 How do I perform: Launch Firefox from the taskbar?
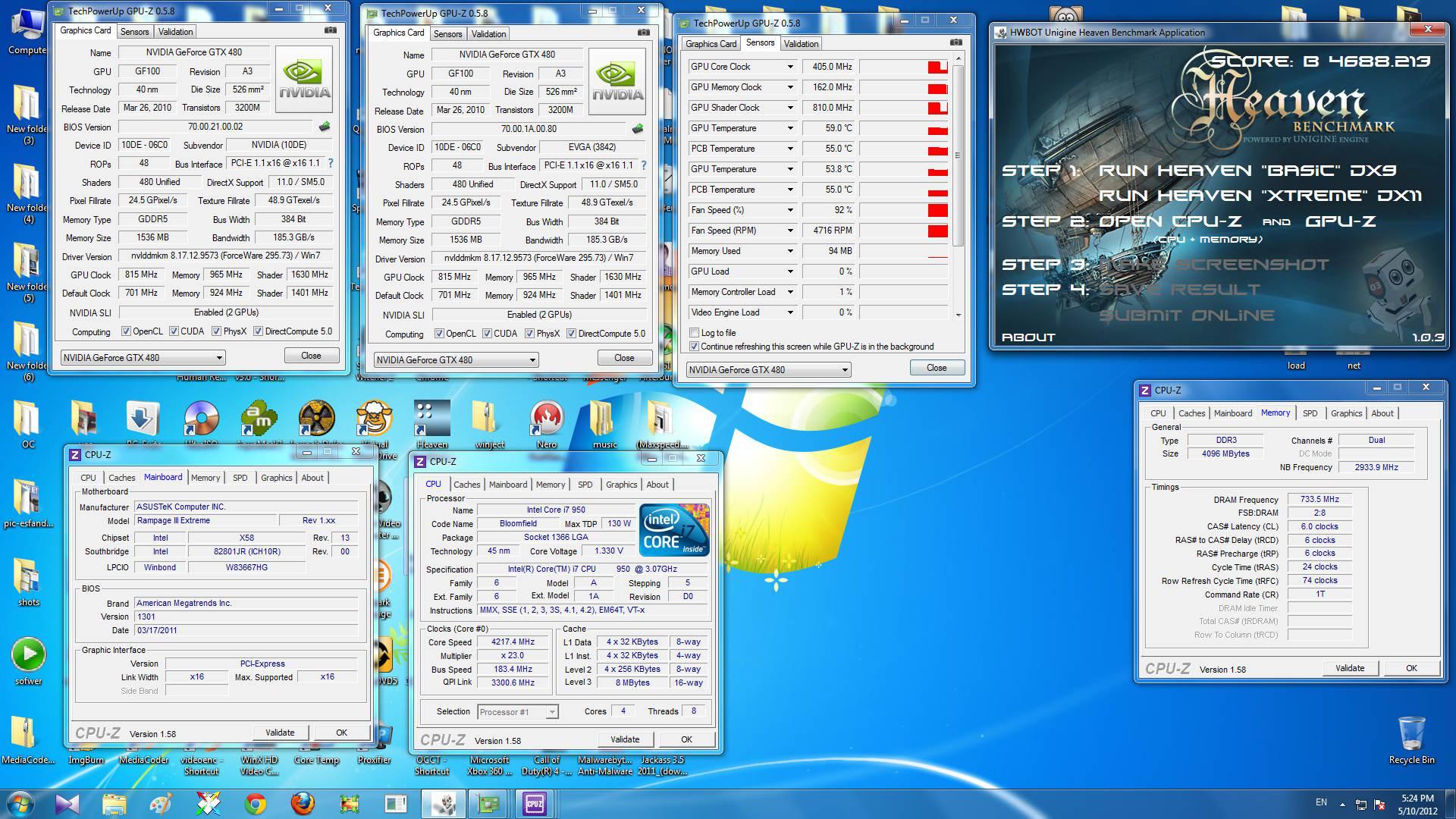click(302, 803)
